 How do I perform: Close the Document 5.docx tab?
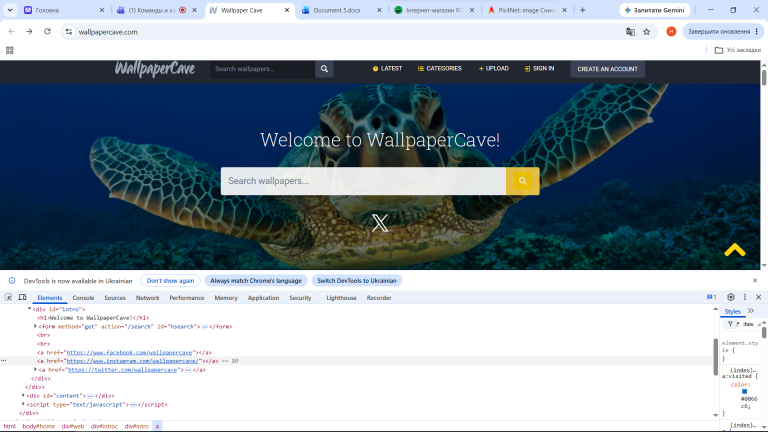(x=379, y=10)
